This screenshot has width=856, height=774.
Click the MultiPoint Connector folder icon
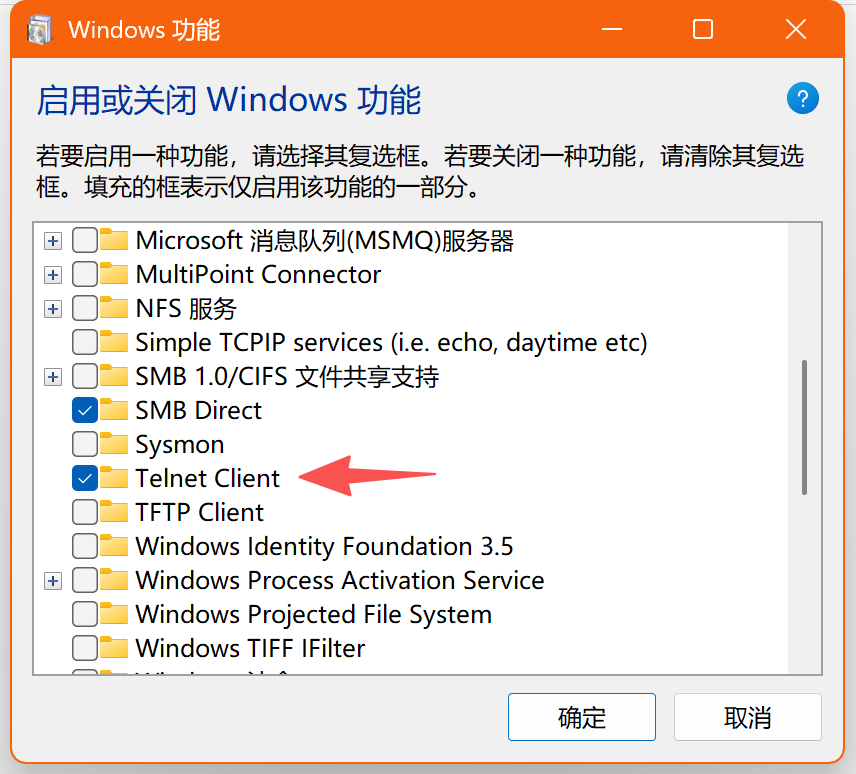(115, 274)
